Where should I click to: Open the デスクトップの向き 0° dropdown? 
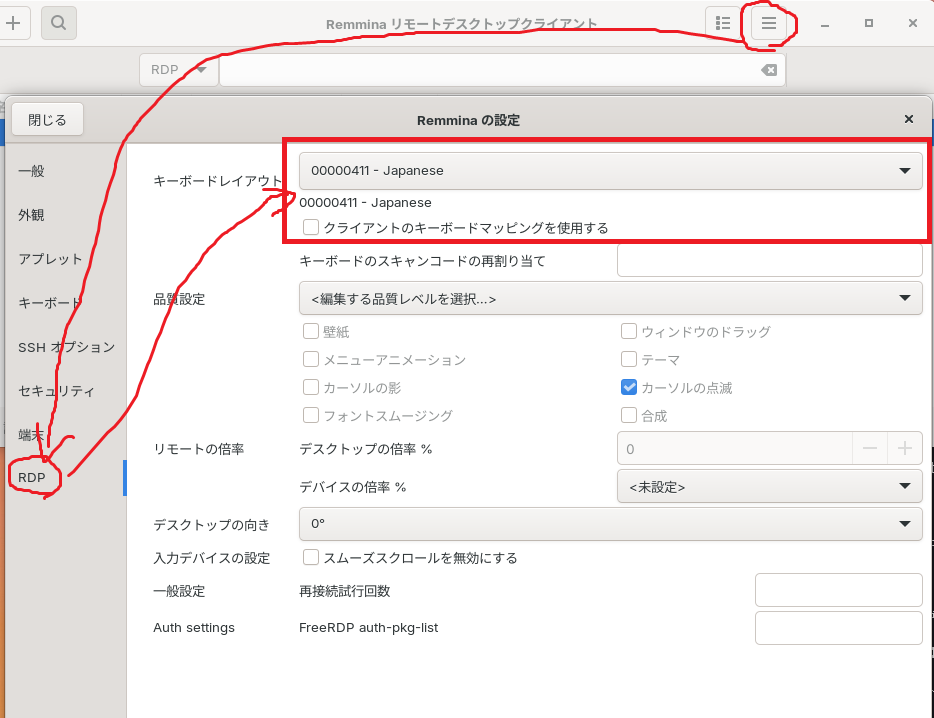pos(611,524)
